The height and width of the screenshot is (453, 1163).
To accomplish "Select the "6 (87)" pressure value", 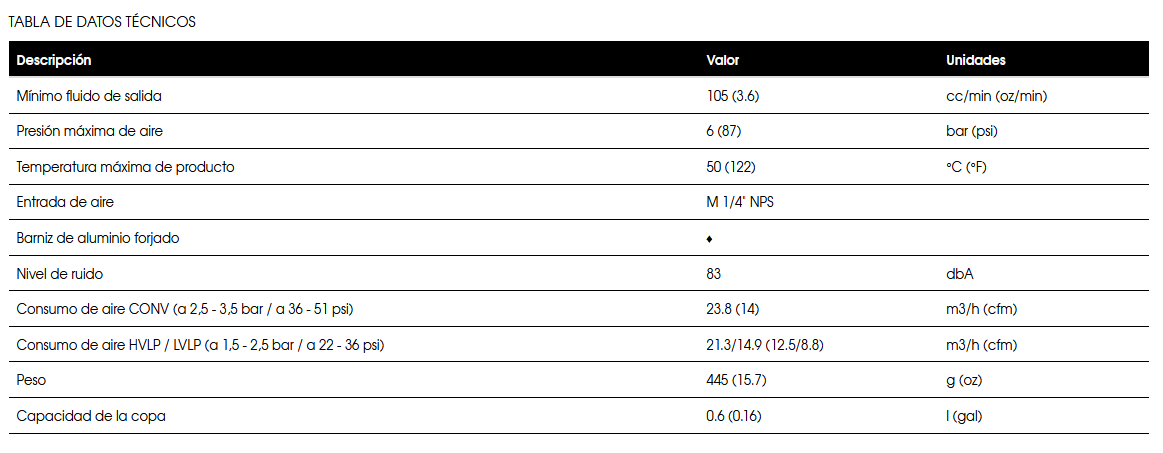I will [723, 131].
